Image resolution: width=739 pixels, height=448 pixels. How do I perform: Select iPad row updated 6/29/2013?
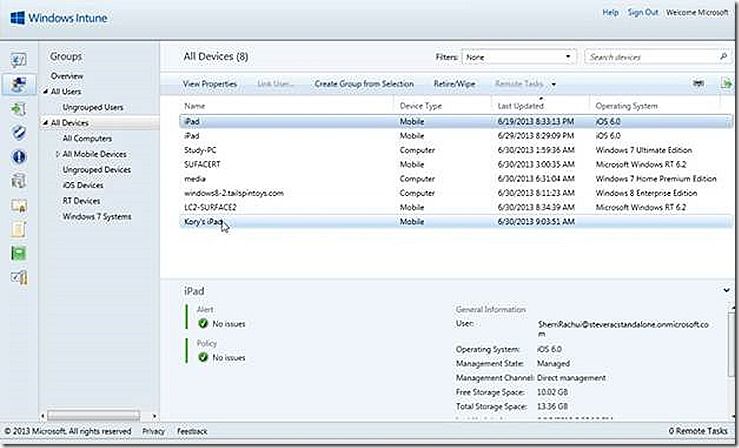tap(456, 136)
